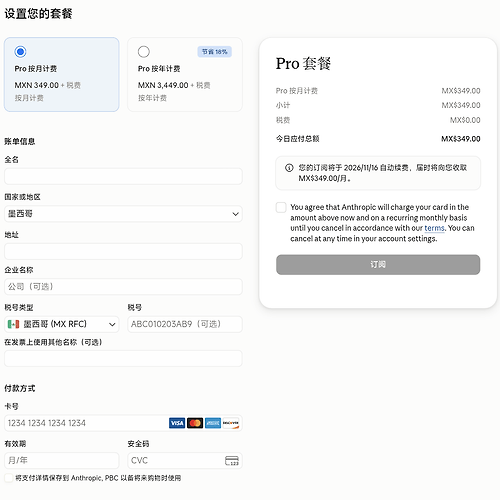Click the 节省 18% badge

pyautogui.click(x=215, y=52)
